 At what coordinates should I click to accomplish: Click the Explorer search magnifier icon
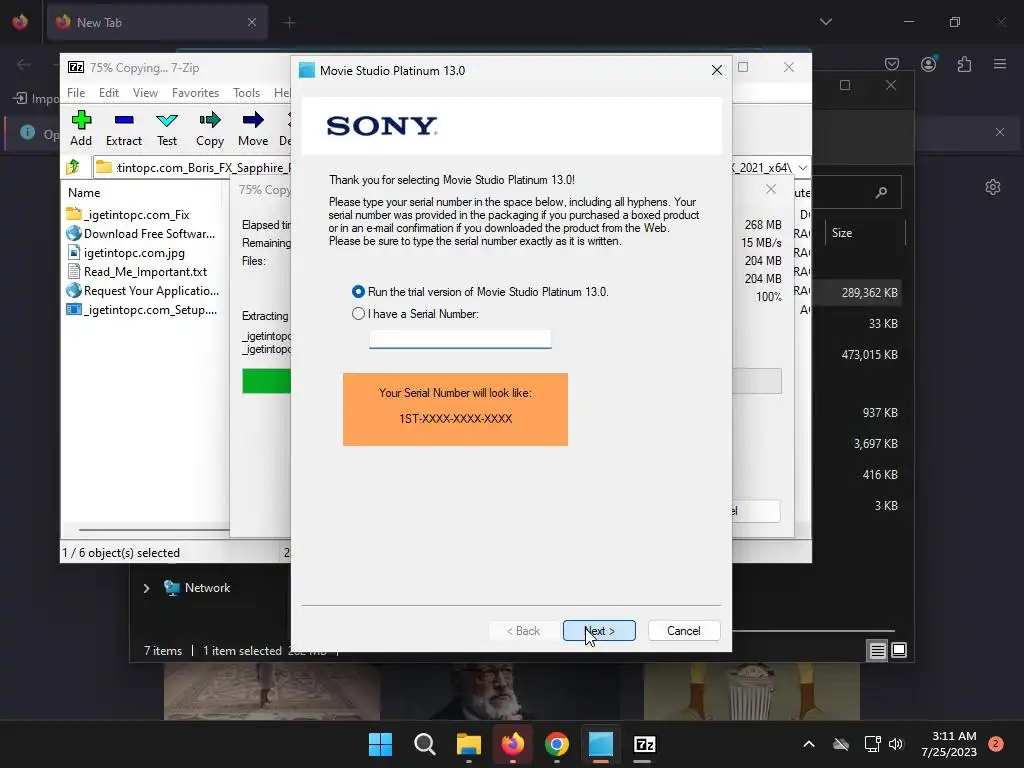[881, 192]
